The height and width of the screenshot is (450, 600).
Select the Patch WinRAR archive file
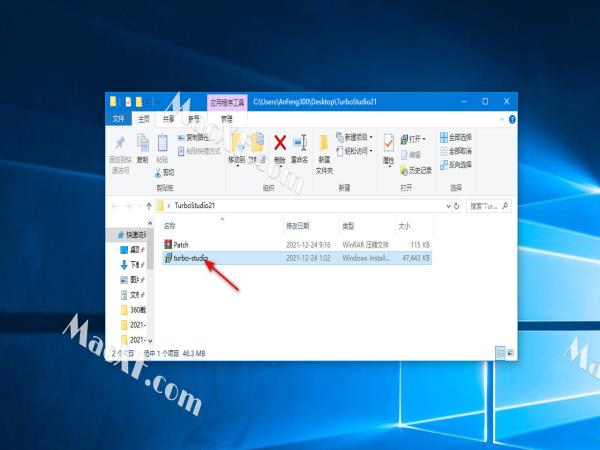(x=297, y=245)
